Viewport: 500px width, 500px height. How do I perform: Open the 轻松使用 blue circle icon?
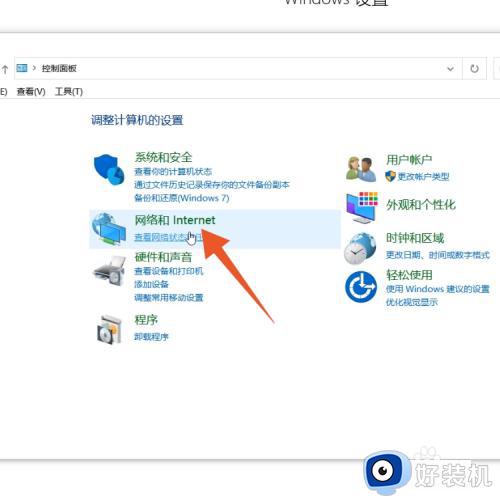pyautogui.click(x=361, y=287)
